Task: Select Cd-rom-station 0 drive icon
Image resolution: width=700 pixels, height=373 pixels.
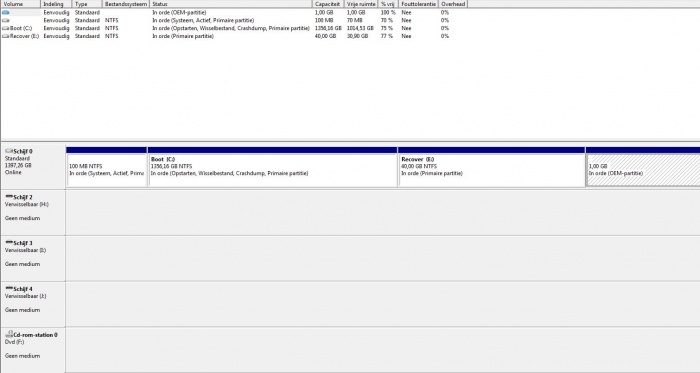Action: pyautogui.click(x=9, y=334)
